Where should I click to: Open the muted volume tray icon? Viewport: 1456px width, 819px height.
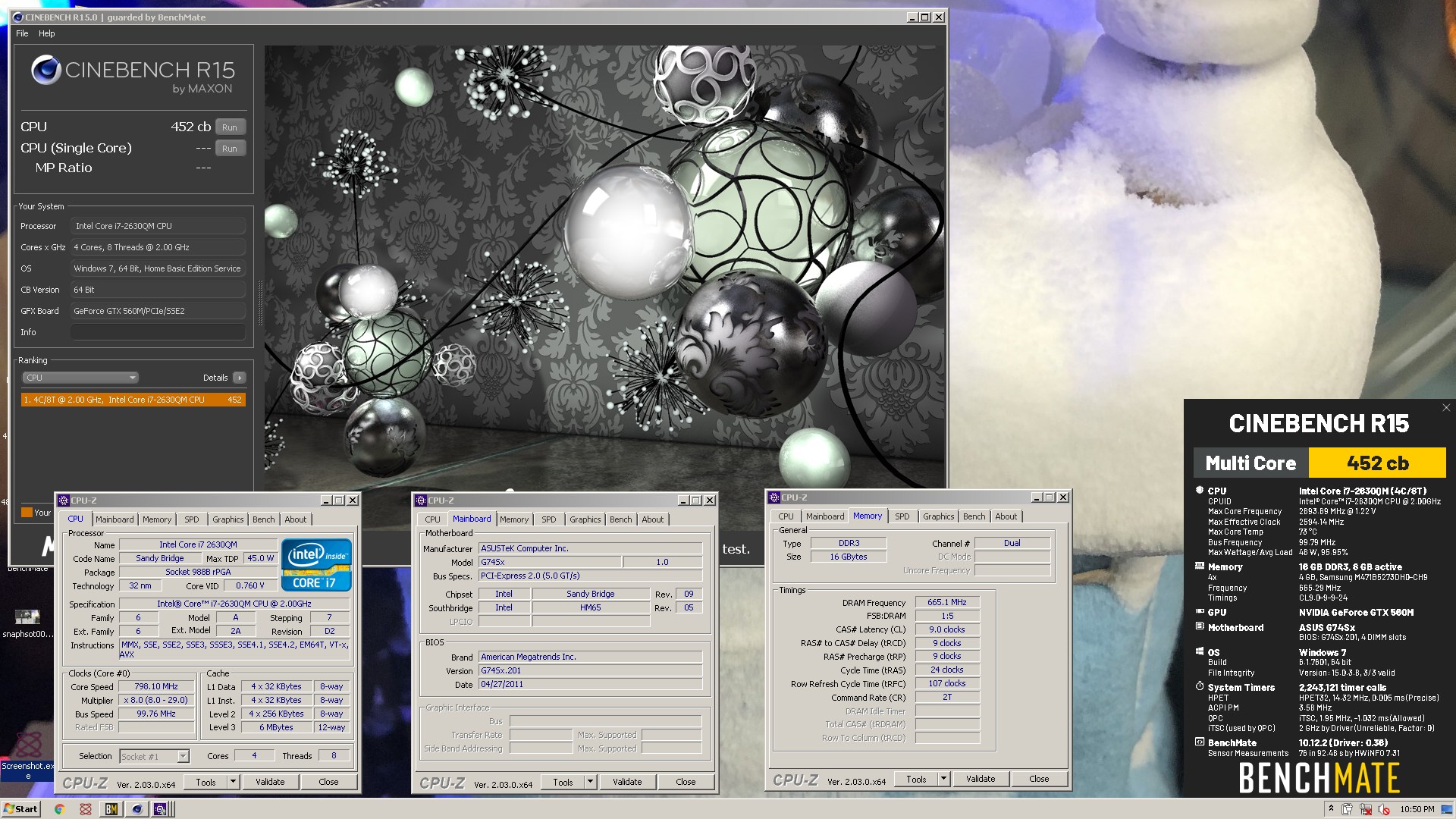click(1383, 809)
